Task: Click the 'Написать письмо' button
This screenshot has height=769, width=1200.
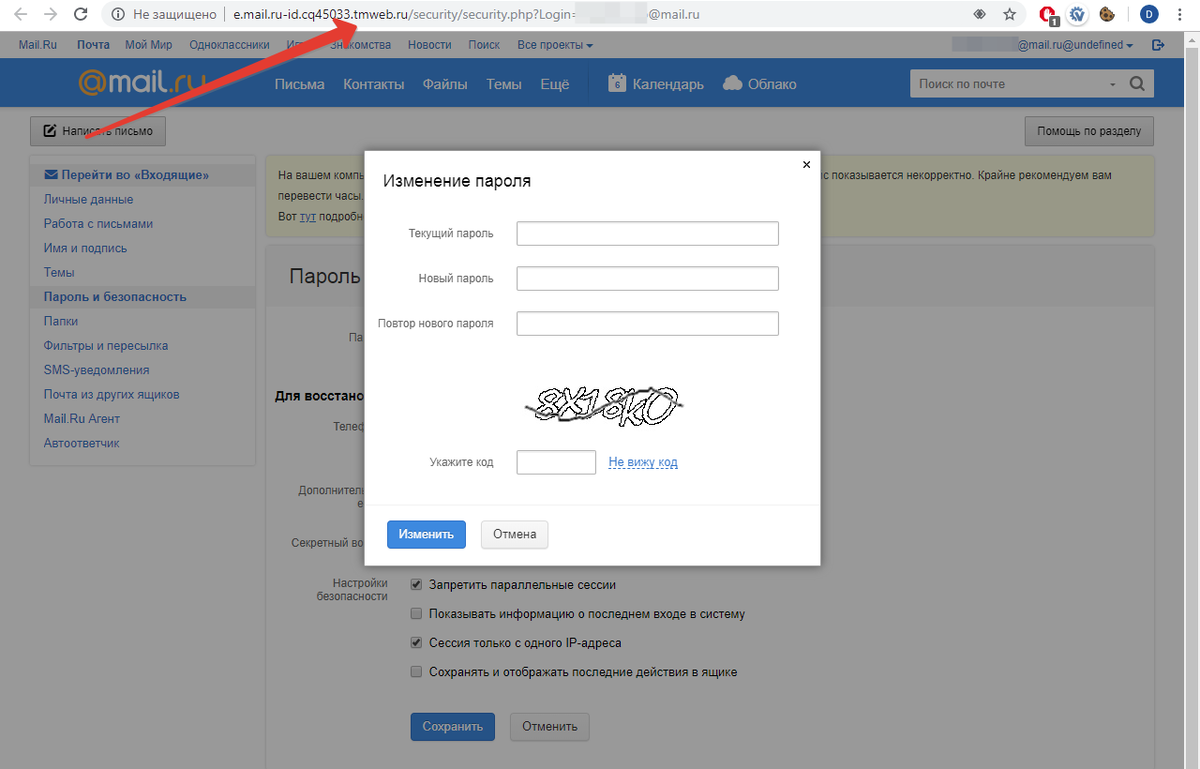Action: tap(98, 131)
